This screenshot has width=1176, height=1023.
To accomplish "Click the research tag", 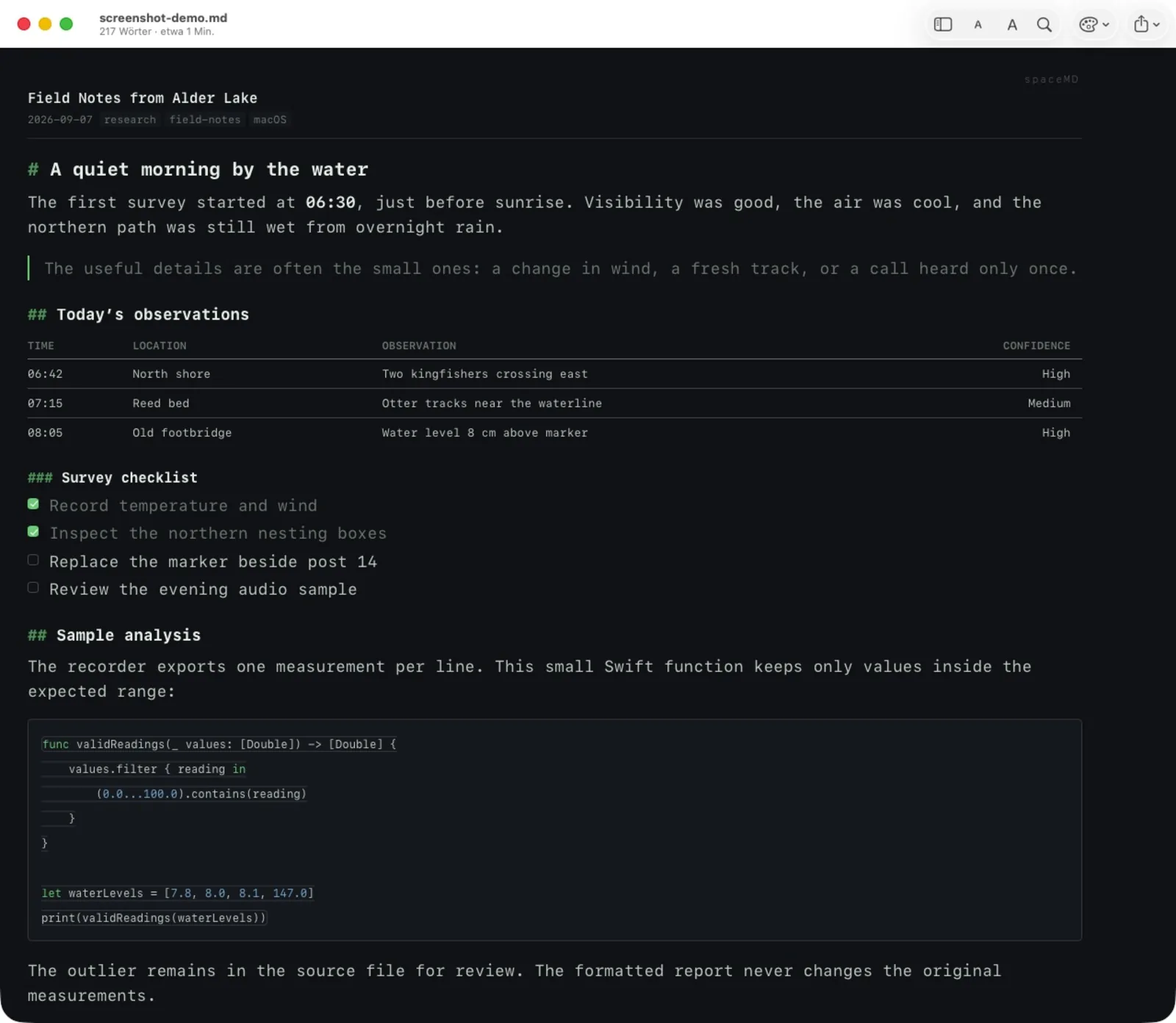I will pyautogui.click(x=130, y=120).
